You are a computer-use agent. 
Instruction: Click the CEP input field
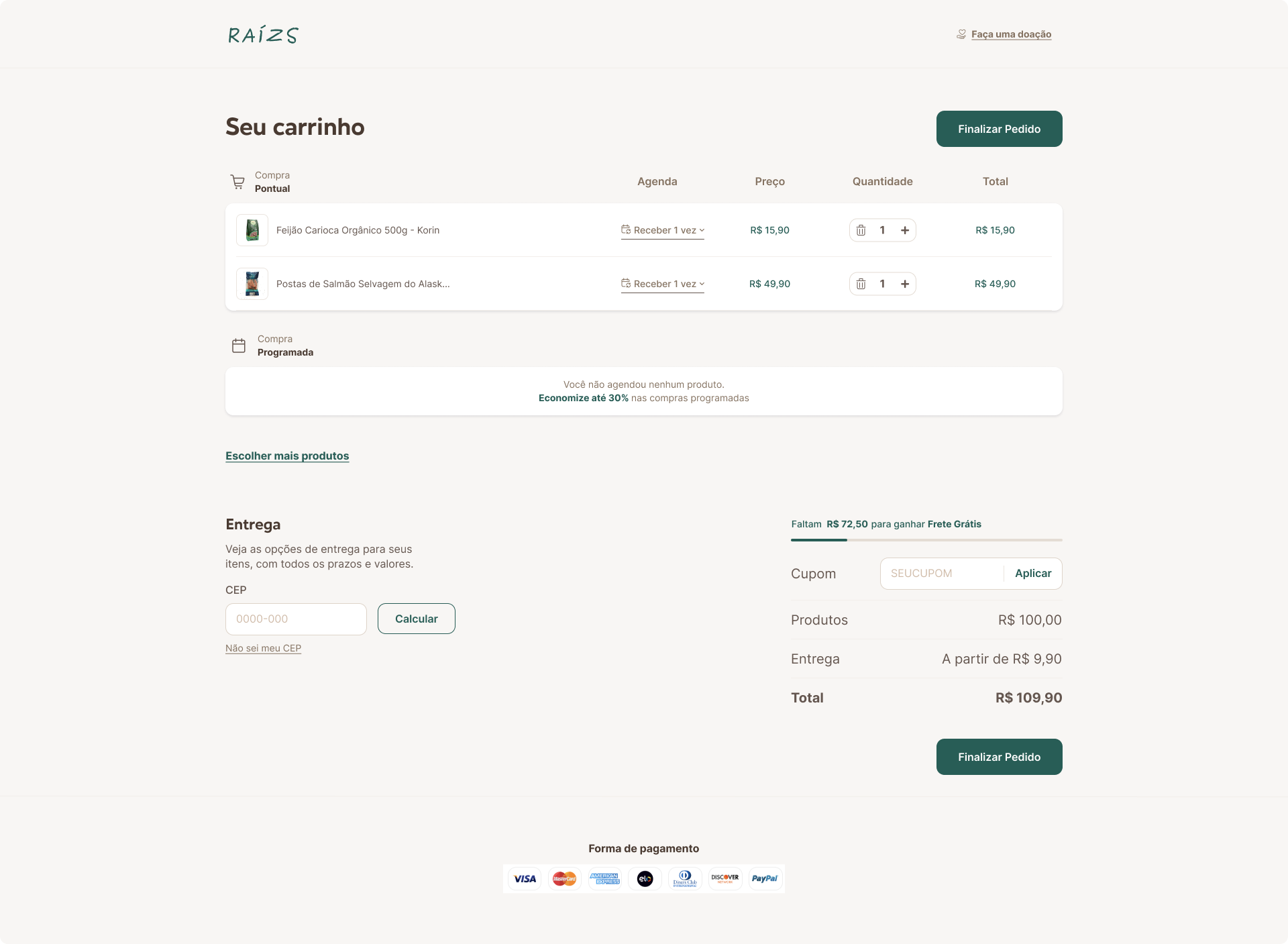coord(296,619)
